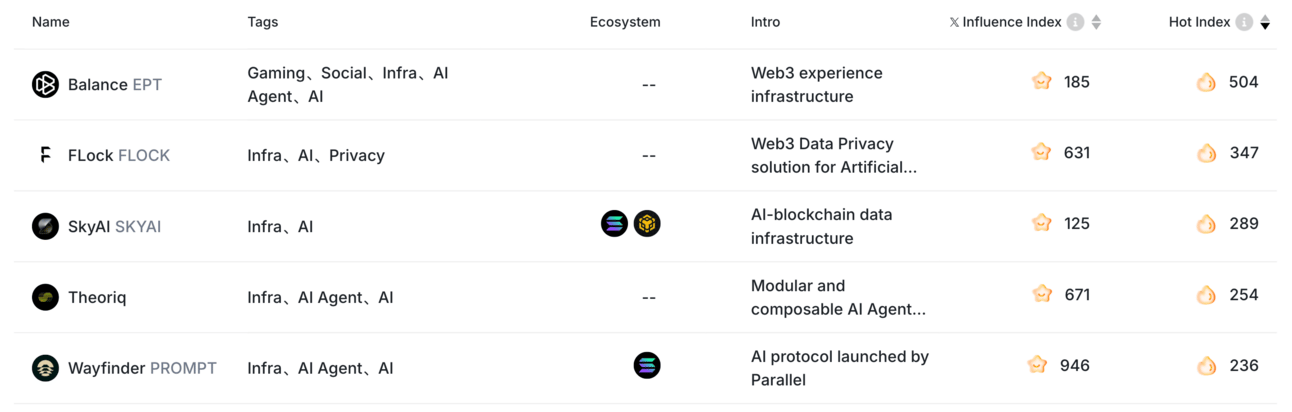Click the SkyAI project logo icon
This screenshot has width=1292, height=412.
pyautogui.click(x=45, y=226)
